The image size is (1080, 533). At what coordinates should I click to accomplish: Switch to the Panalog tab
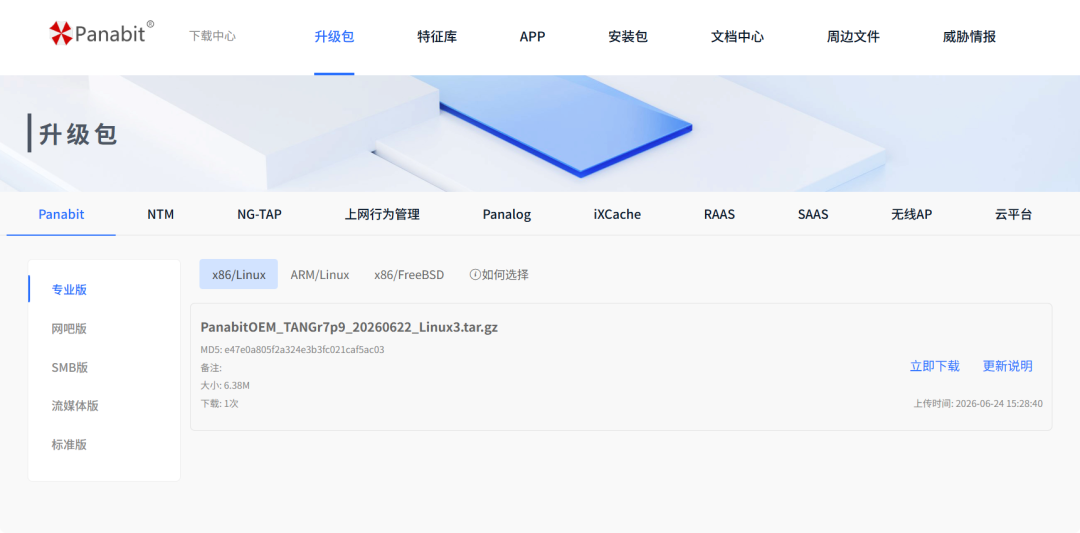coord(507,214)
